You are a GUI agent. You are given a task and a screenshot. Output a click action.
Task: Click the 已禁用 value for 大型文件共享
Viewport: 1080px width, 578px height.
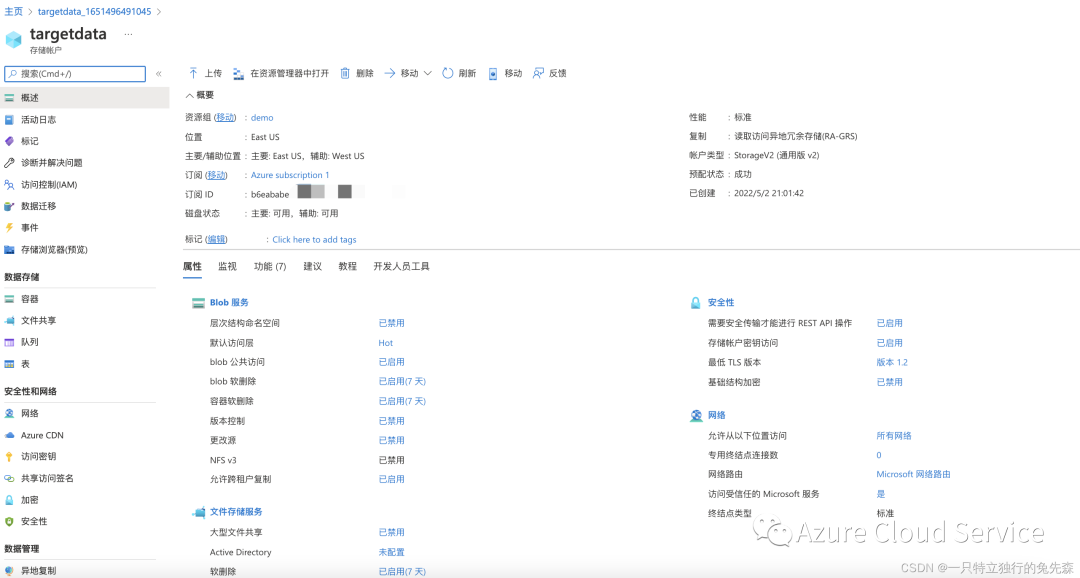pos(391,533)
